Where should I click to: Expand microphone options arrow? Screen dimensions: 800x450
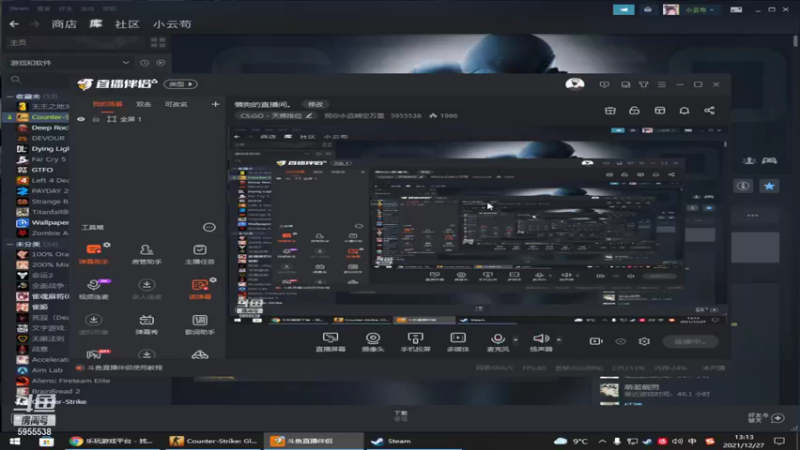(515, 339)
